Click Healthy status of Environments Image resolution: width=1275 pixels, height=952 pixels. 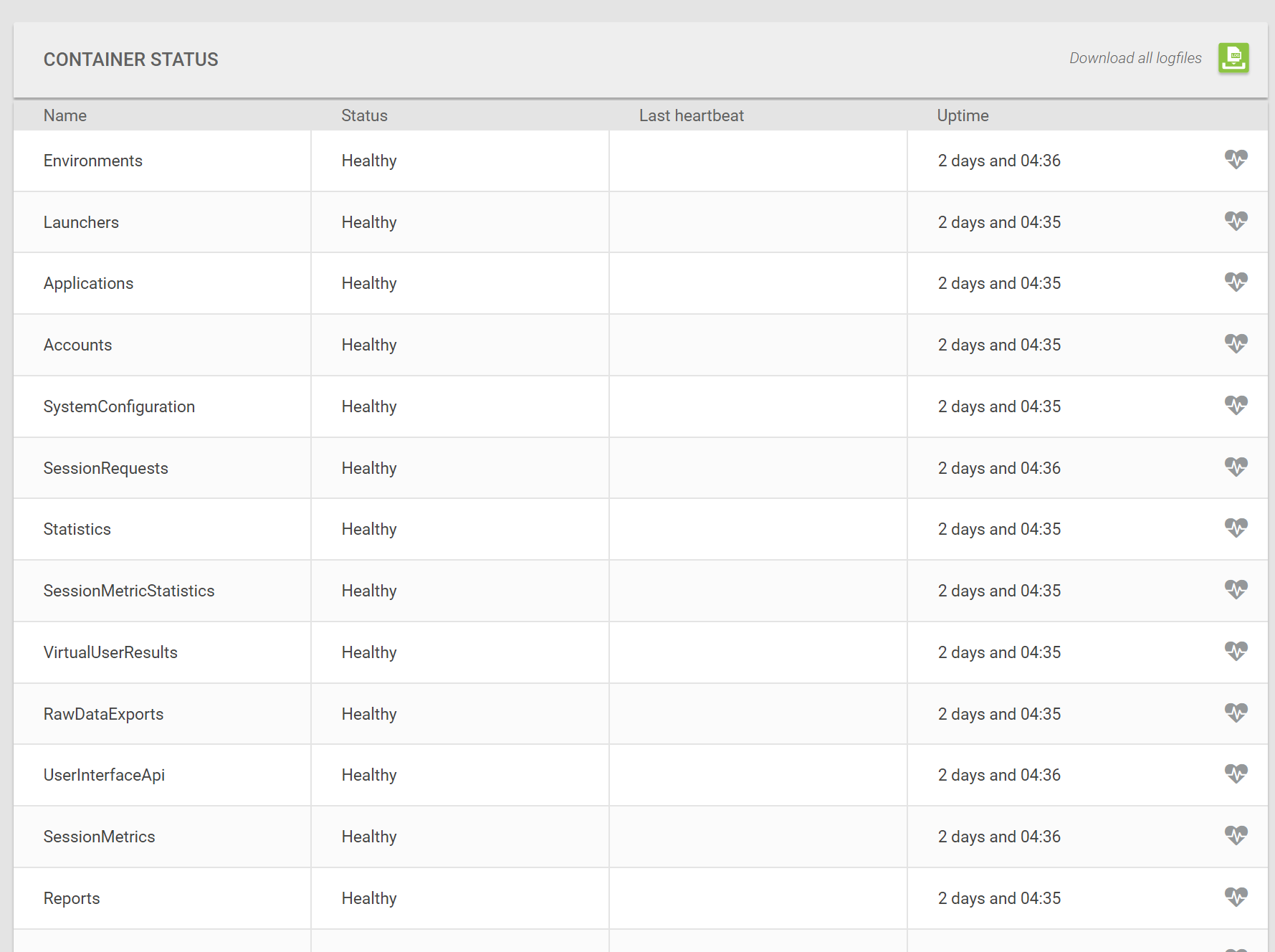point(369,161)
